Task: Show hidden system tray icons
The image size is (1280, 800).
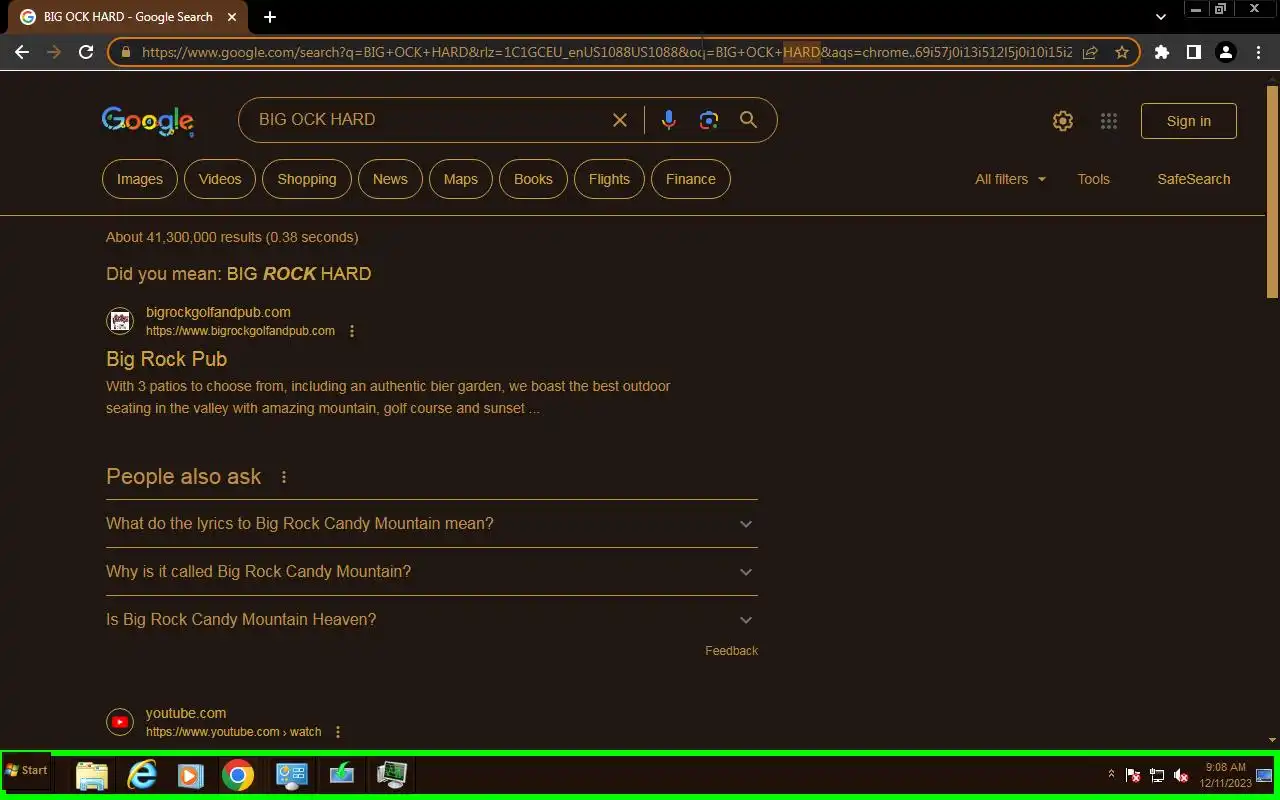Action: click(x=1111, y=774)
